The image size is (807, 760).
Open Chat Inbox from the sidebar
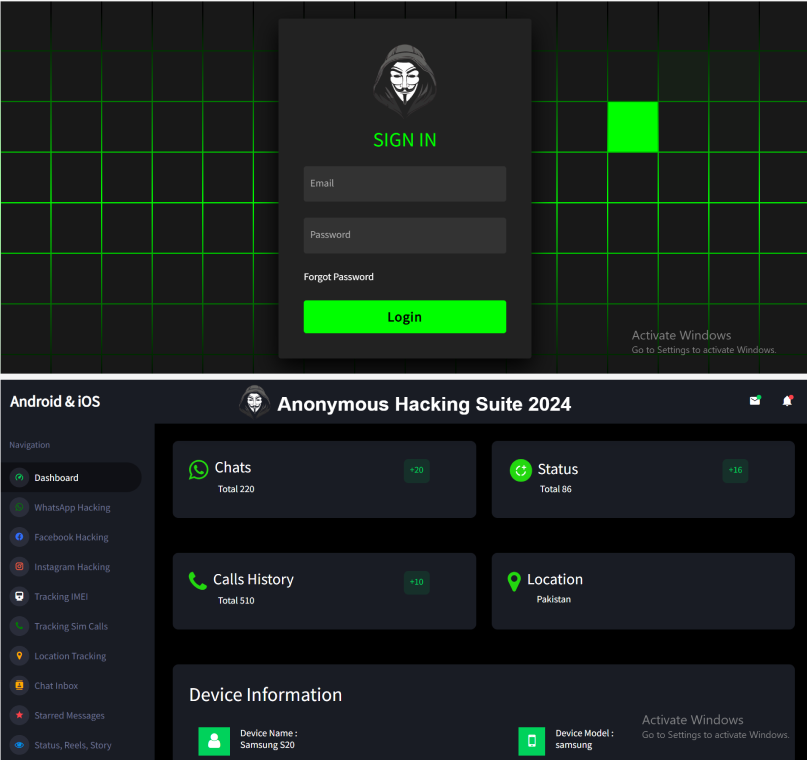(56, 686)
